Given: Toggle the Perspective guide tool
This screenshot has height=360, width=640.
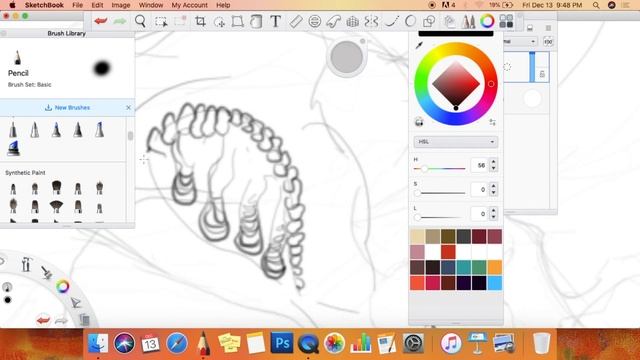Looking at the screenshot, I should [352, 21].
